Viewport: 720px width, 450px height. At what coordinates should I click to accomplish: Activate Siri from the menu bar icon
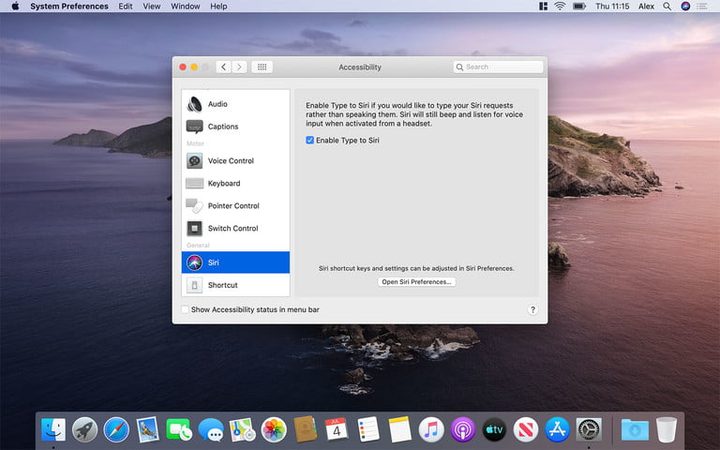(x=686, y=6)
